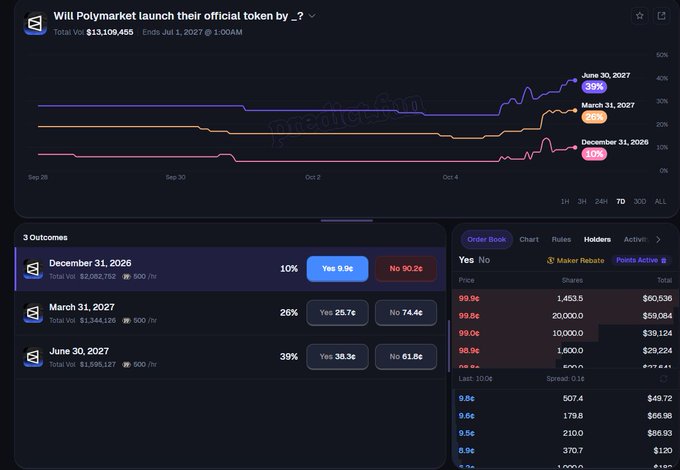680x470 pixels.
Task: Switch order book to No side
Action: pos(484,260)
